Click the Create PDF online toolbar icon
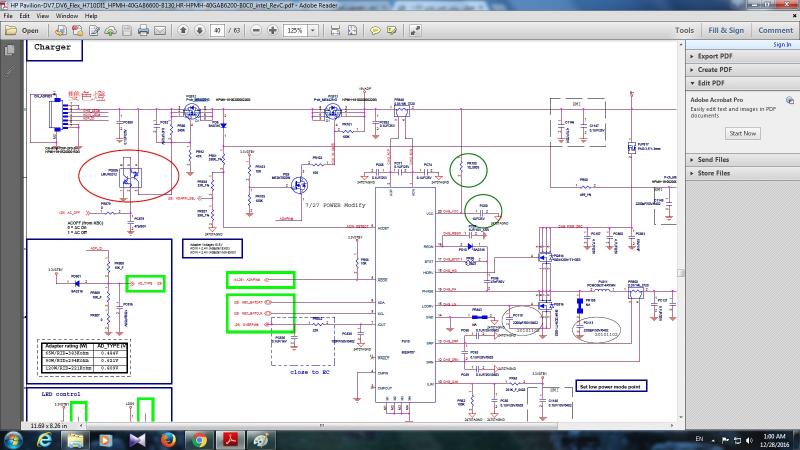Image resolution: width=800 pixels, height=450 pixels. coord(61,31)
